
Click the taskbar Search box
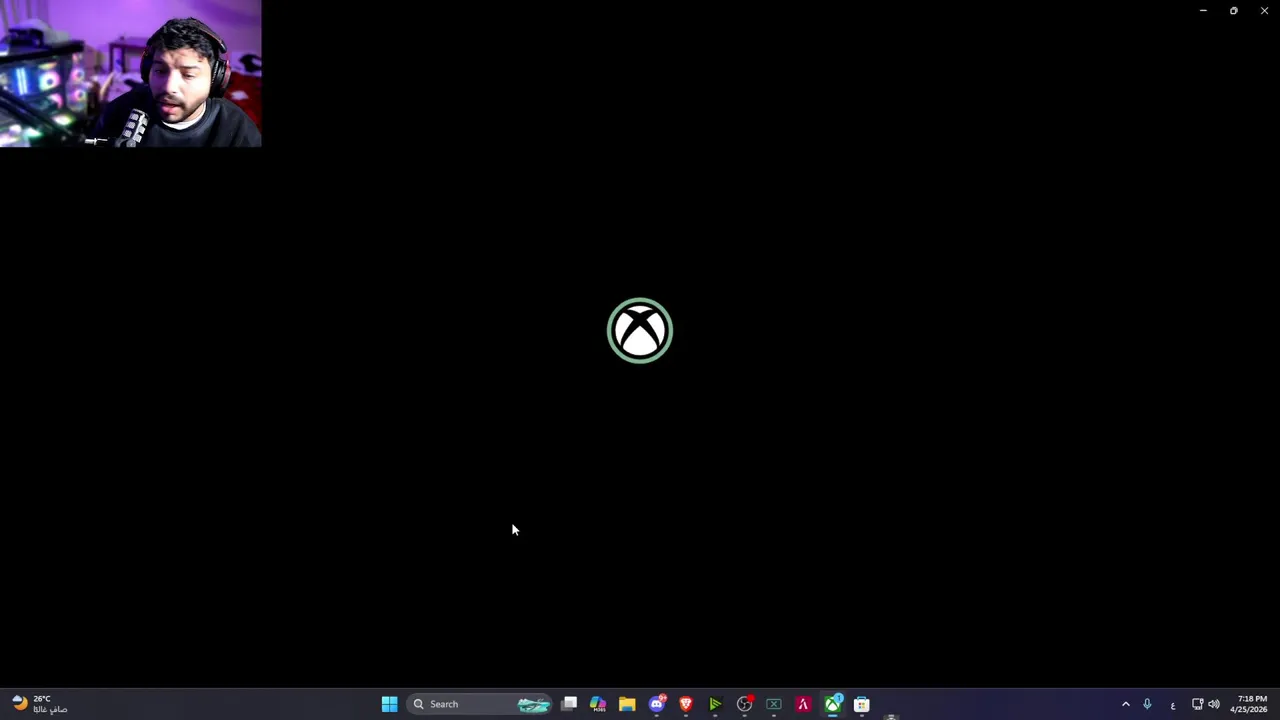(x=481, y=704)
